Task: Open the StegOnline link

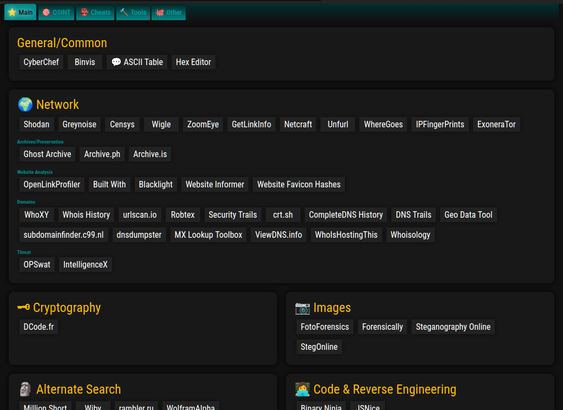Action: click(x=319, y=347)
